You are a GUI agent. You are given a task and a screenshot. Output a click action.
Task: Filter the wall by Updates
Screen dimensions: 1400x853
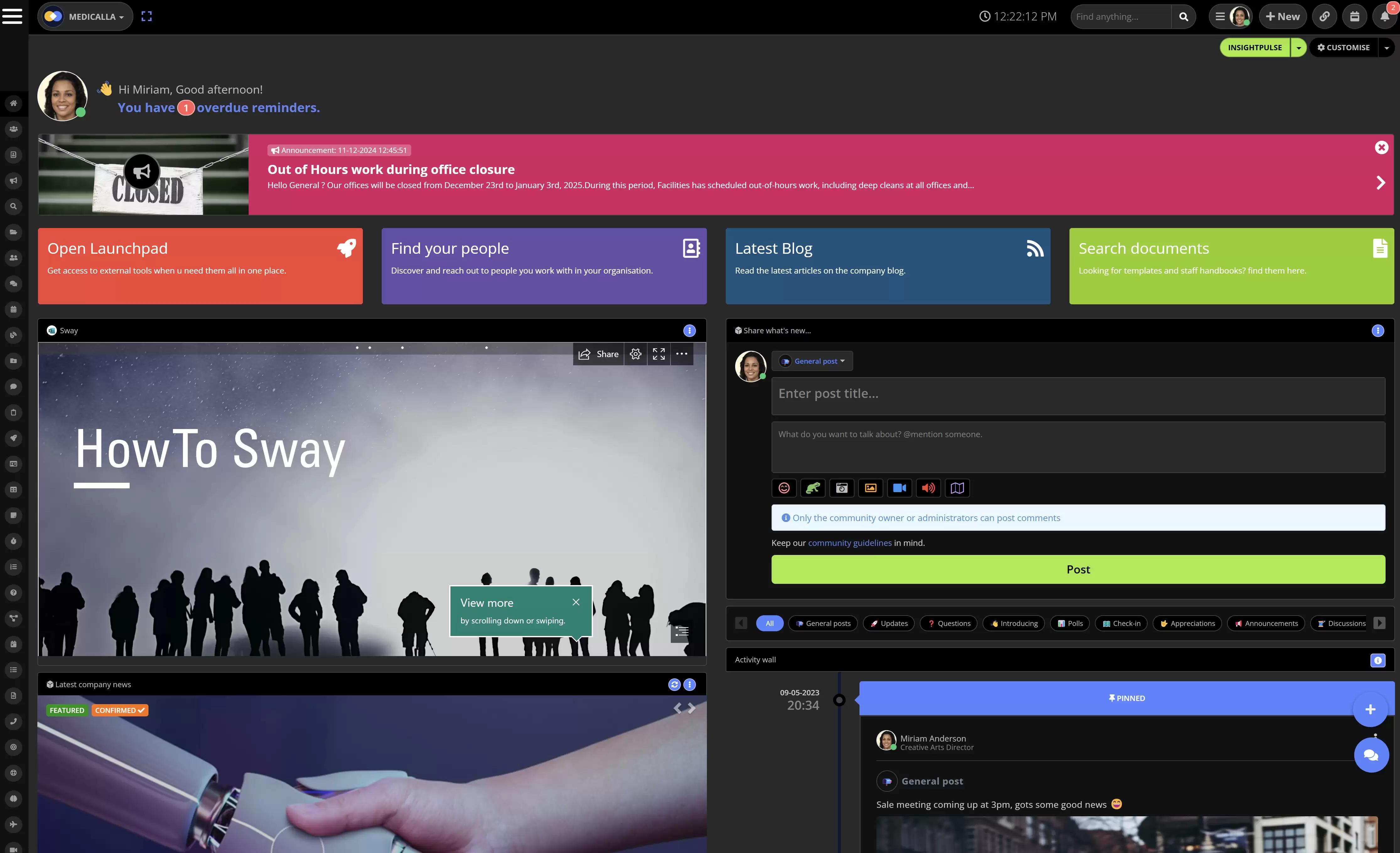[889, 623]
